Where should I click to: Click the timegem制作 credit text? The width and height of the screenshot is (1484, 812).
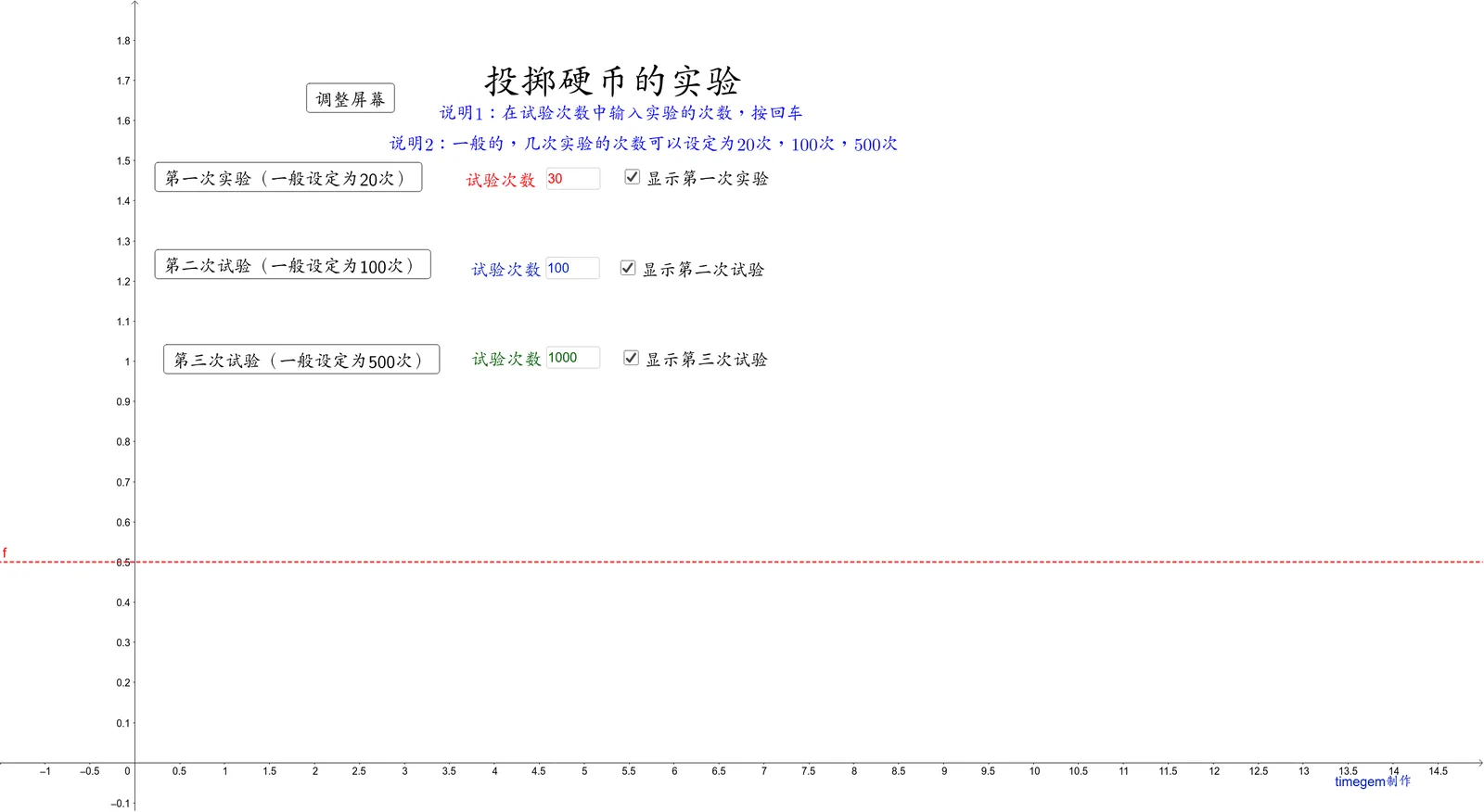pos(1373,781)
